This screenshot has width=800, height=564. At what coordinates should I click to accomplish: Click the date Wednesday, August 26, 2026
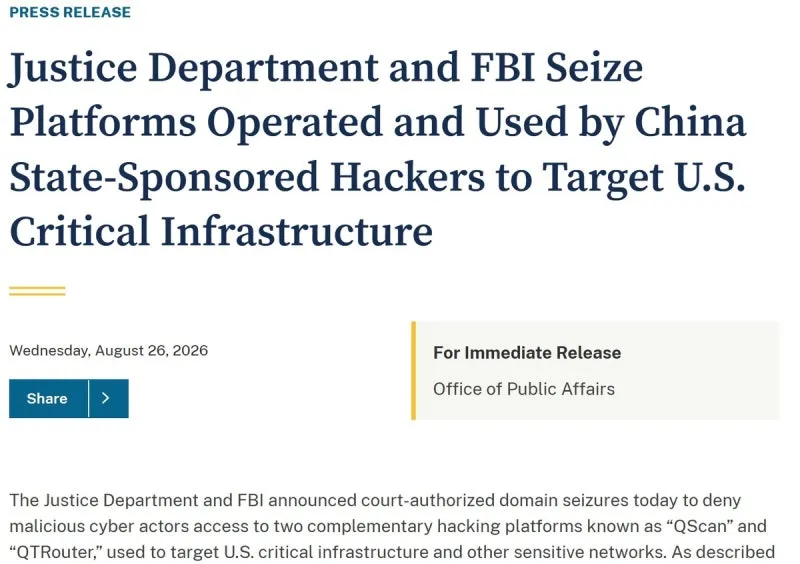(109, 351)
